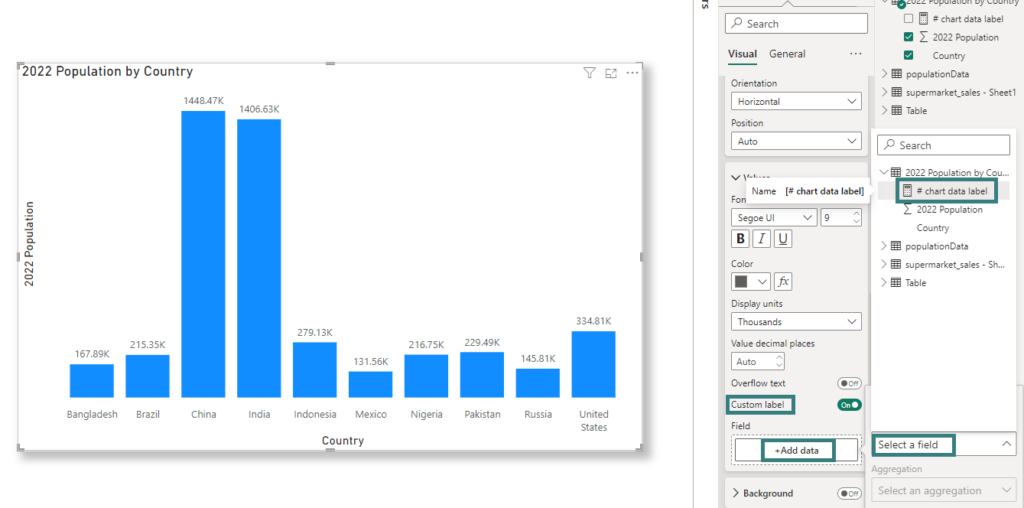Open the format pane ellipsis menu
This screenshot has width=1024, height=508.
coord(856,54)
